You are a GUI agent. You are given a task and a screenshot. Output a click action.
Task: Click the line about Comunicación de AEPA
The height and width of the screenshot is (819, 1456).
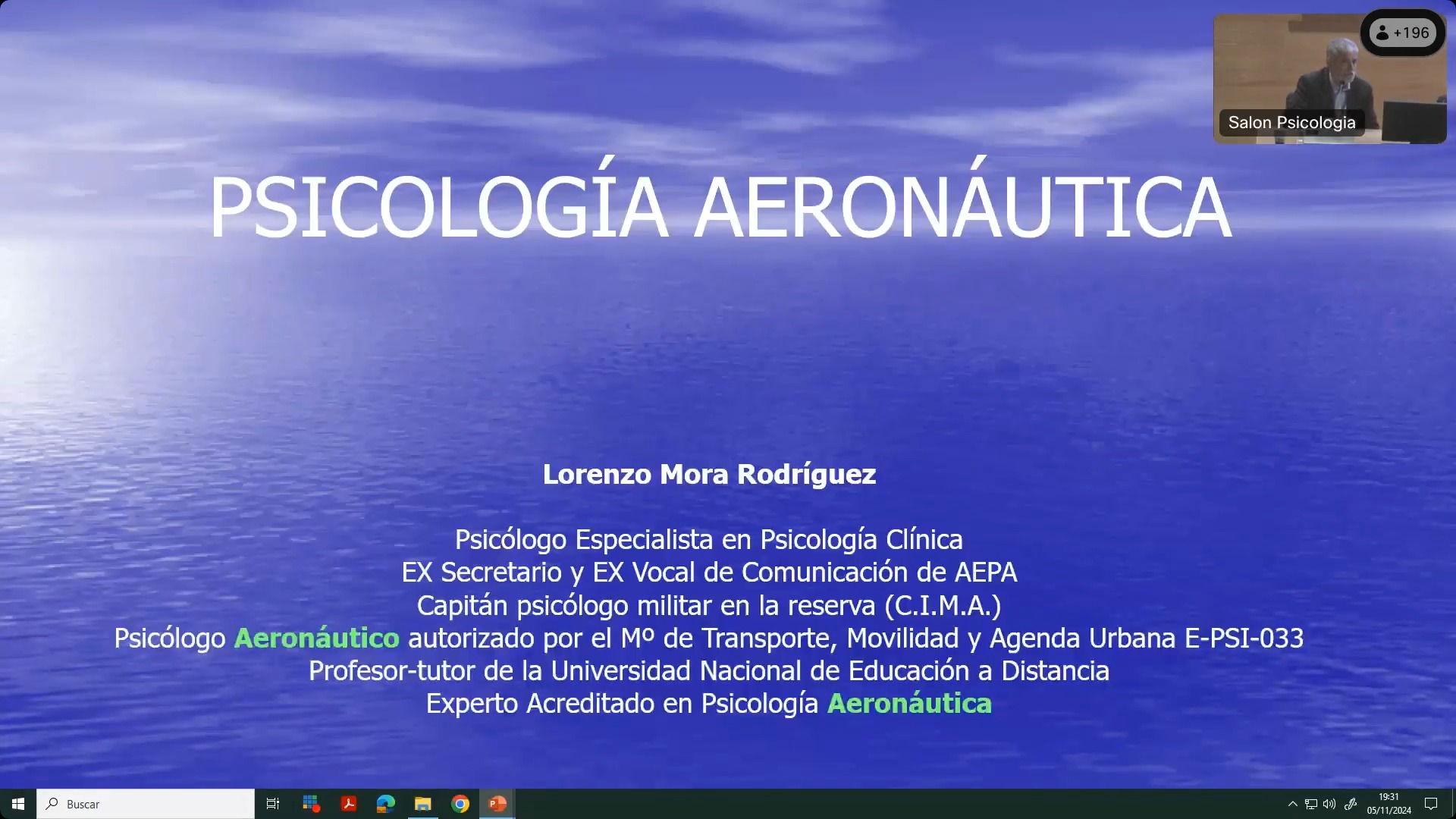[x=709, y=573]
